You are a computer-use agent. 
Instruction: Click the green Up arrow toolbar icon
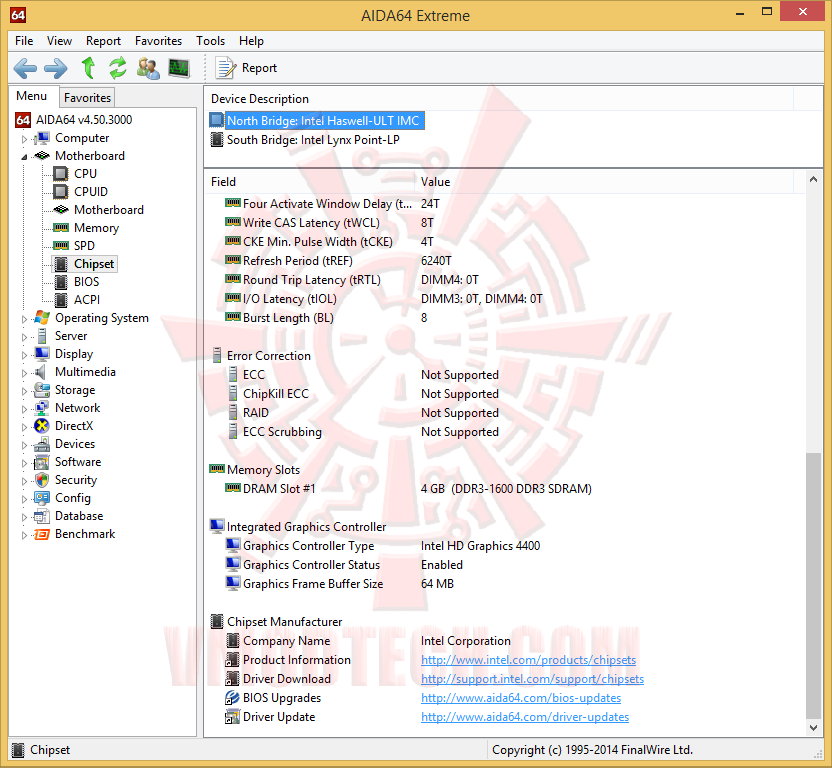pyautogui.click(x=88, y=68)
